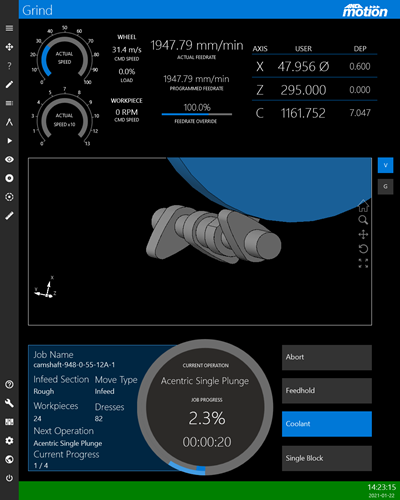Image resolution: width=400 pixels, height=500 pixels.
Task: Switch to the G view tab
Action: 386,187
